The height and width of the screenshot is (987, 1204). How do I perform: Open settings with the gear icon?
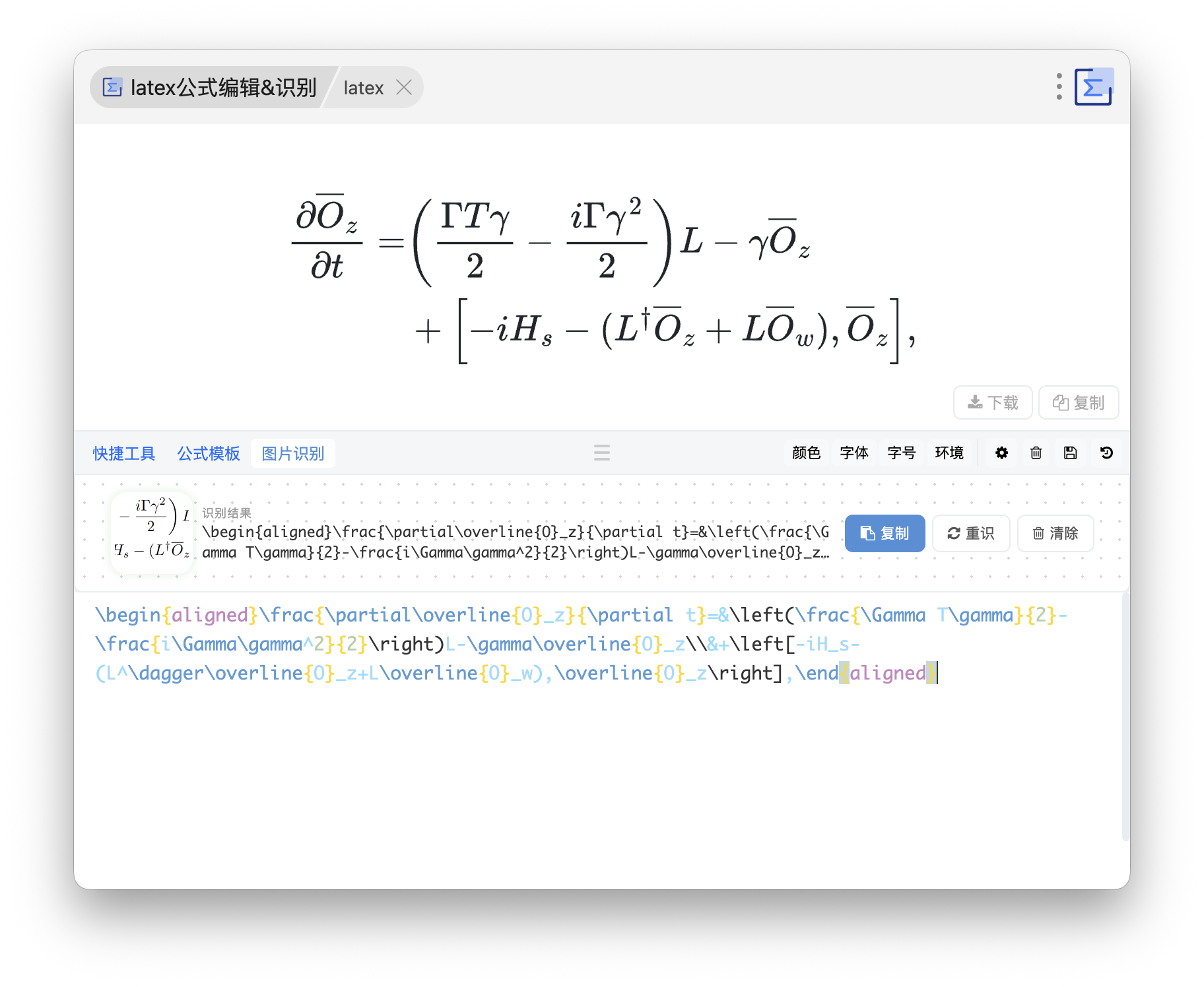pos(1002,453)
